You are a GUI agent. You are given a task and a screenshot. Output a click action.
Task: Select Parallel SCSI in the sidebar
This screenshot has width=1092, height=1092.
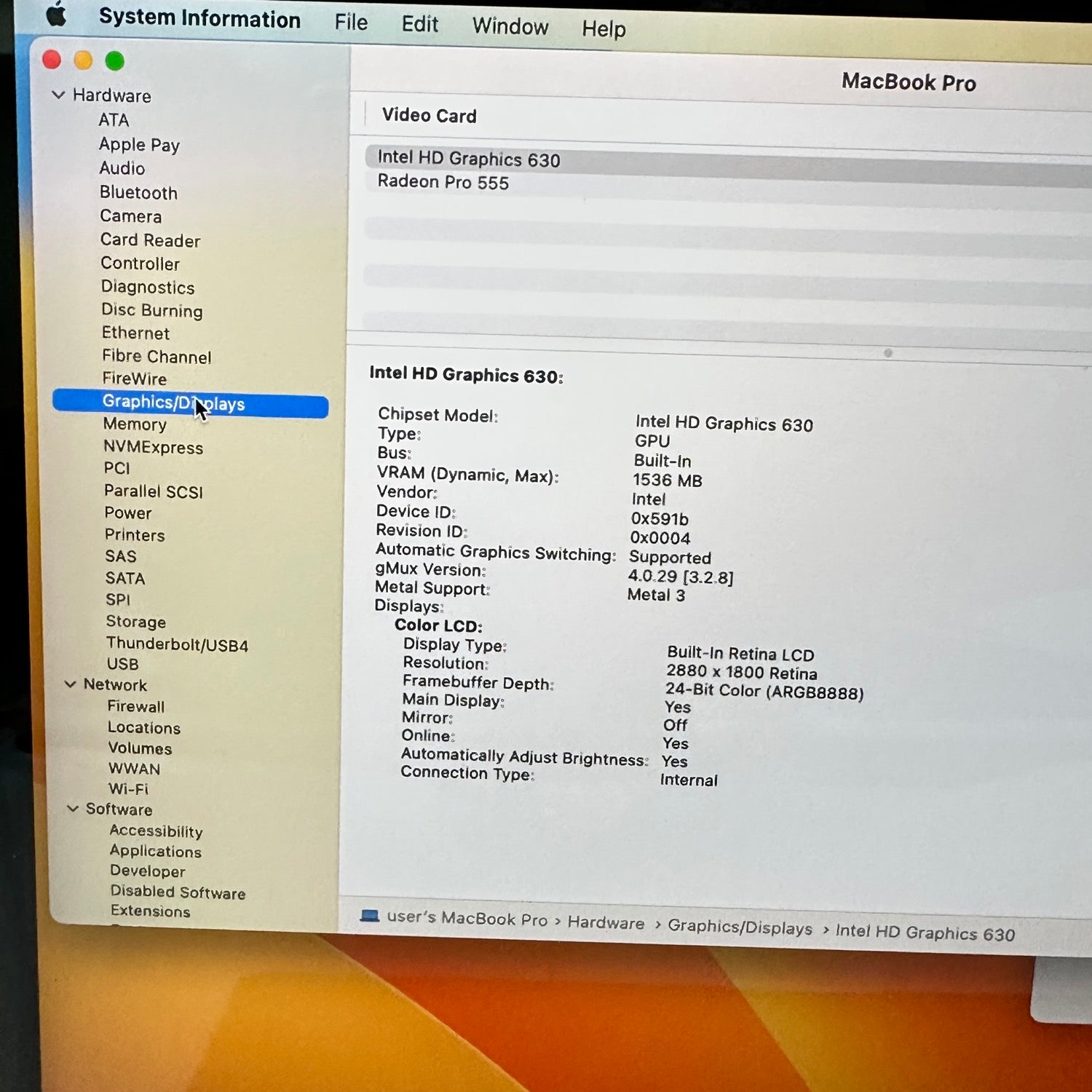[x=154, y=491]
